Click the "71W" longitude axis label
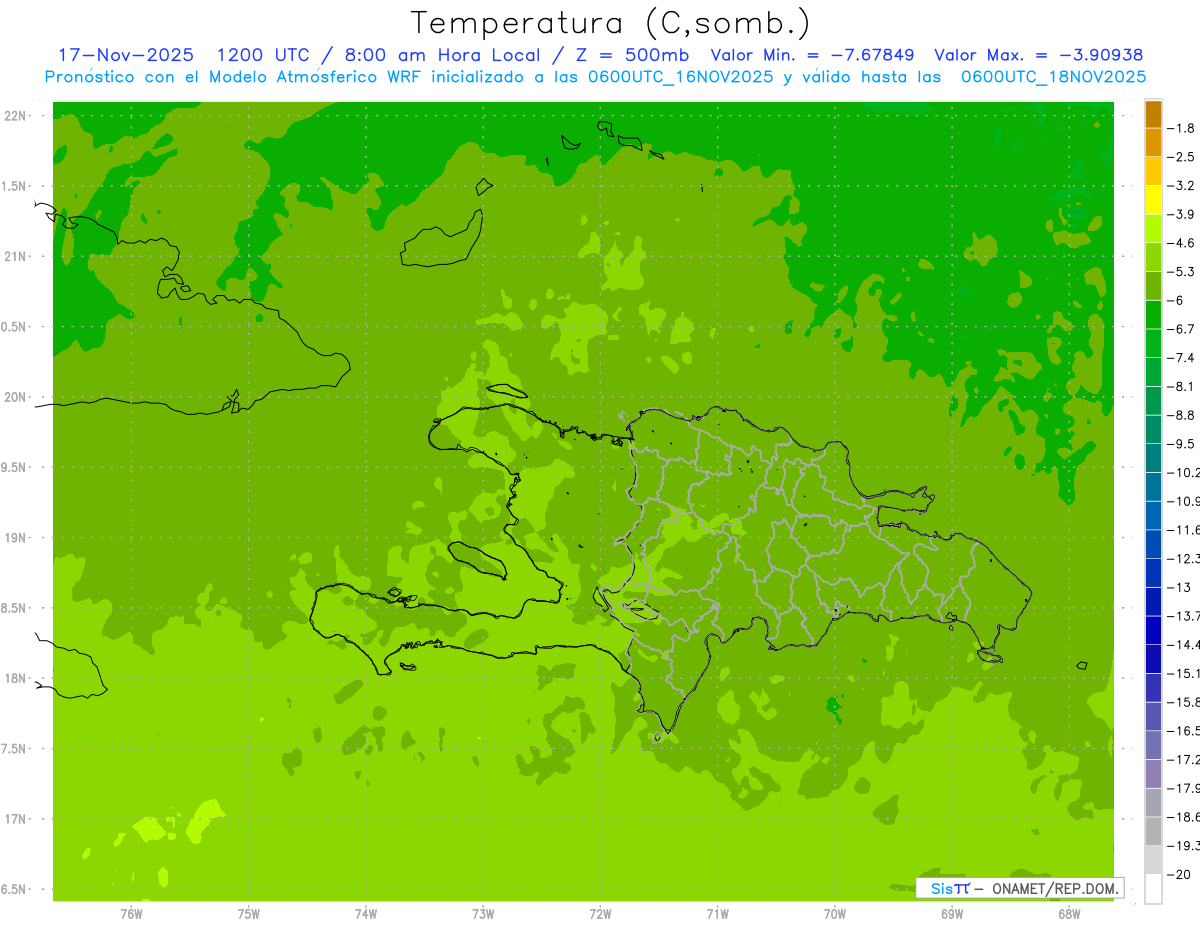1200x927 pixels. coord(717,914)
